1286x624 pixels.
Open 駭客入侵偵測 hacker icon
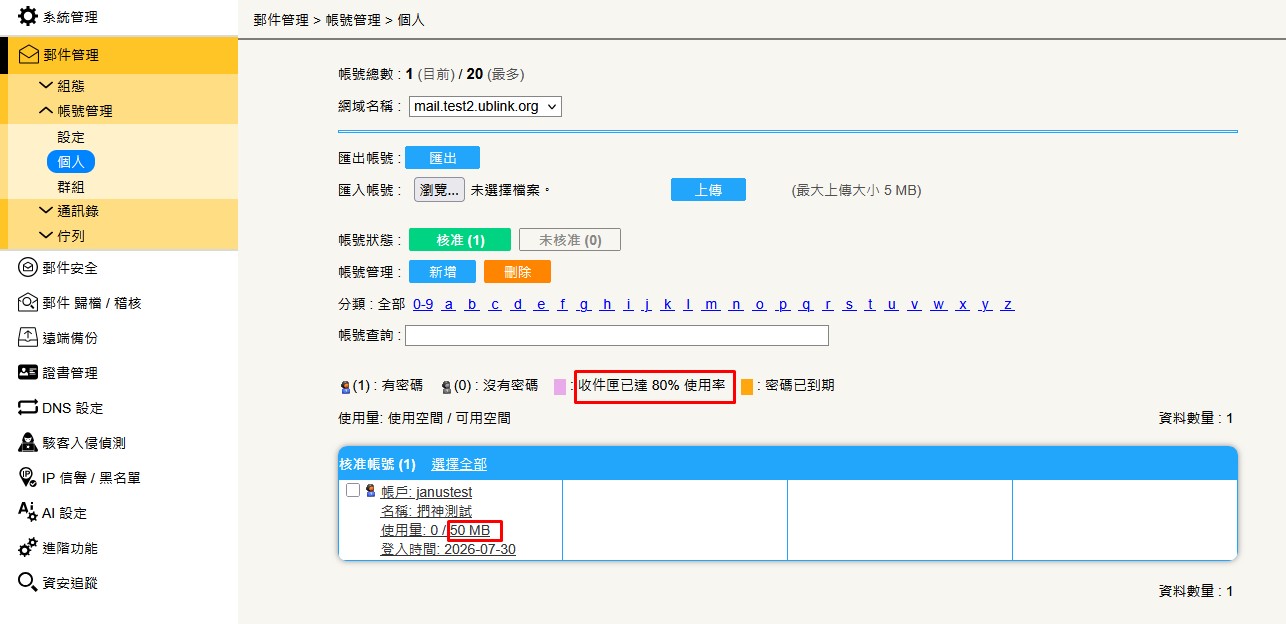pos(28,443)
